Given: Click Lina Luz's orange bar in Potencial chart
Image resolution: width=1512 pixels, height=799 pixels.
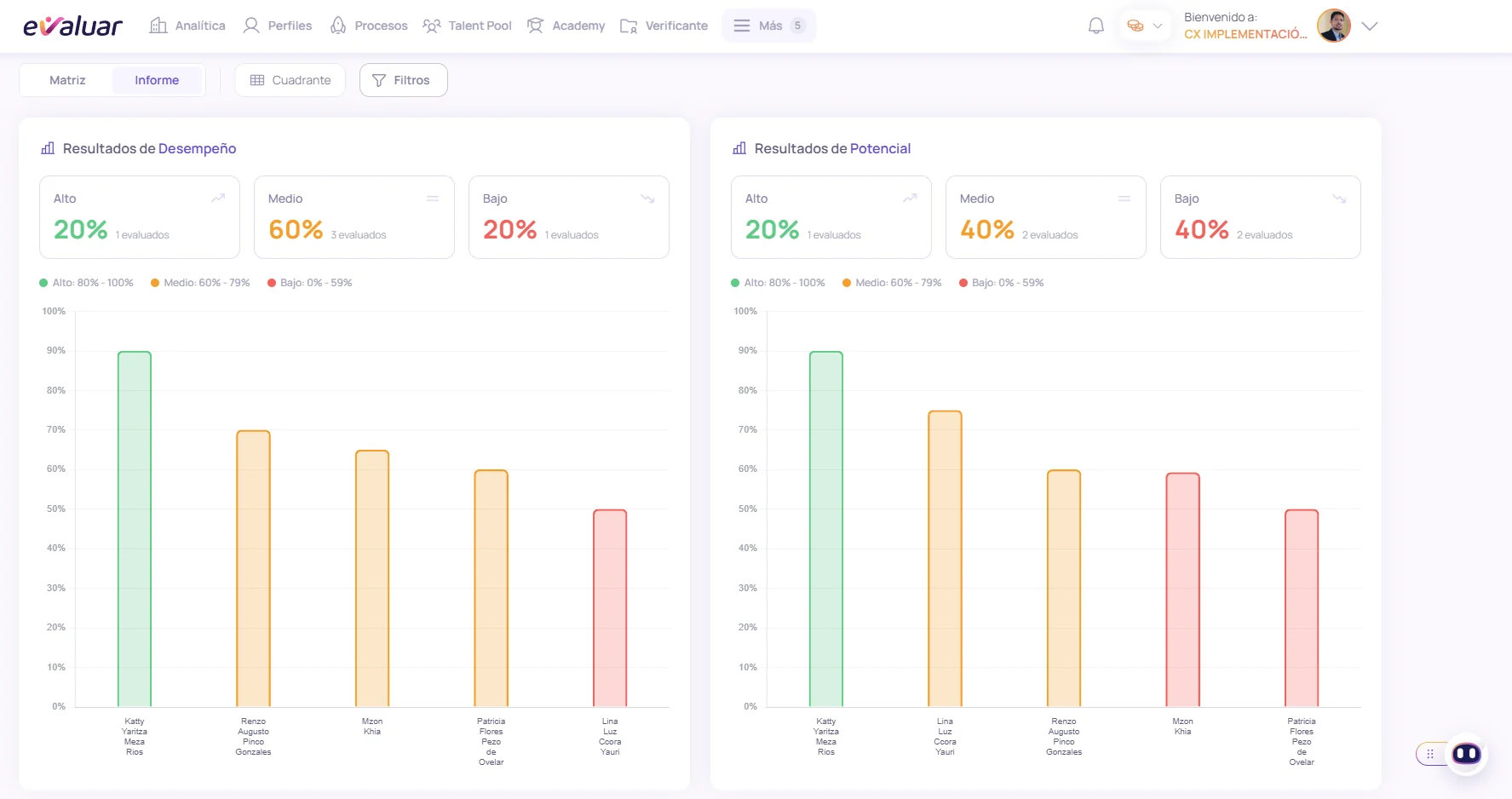Looking at the screenshot, I should [945, 559].
